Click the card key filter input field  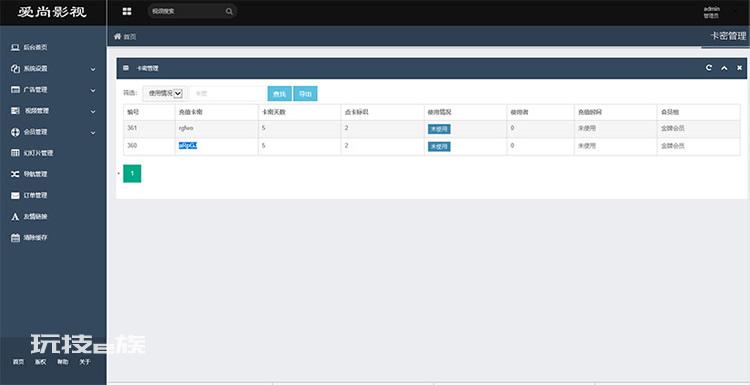[227, 94]
